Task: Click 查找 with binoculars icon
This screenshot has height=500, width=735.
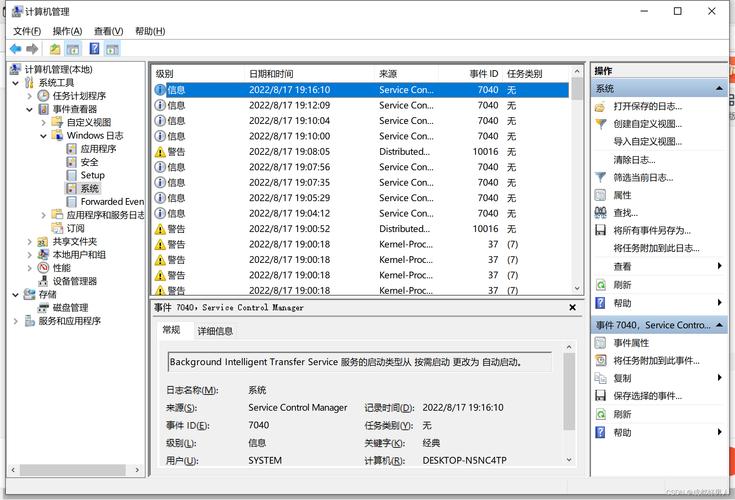Action: click(625, 213)
